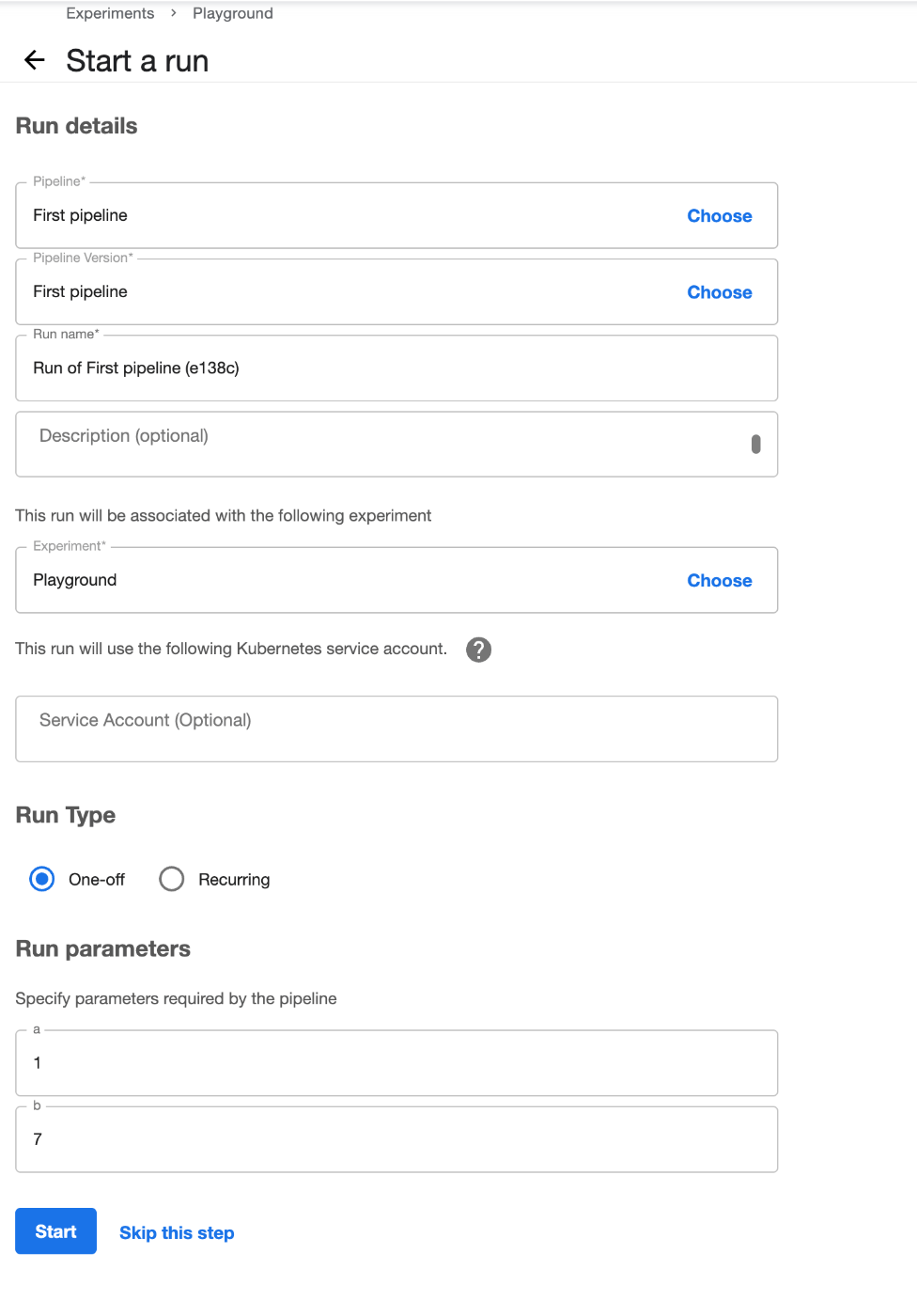Go to the Experiments breadcrumb
The image size is (917, 1316).
(110, 13)
